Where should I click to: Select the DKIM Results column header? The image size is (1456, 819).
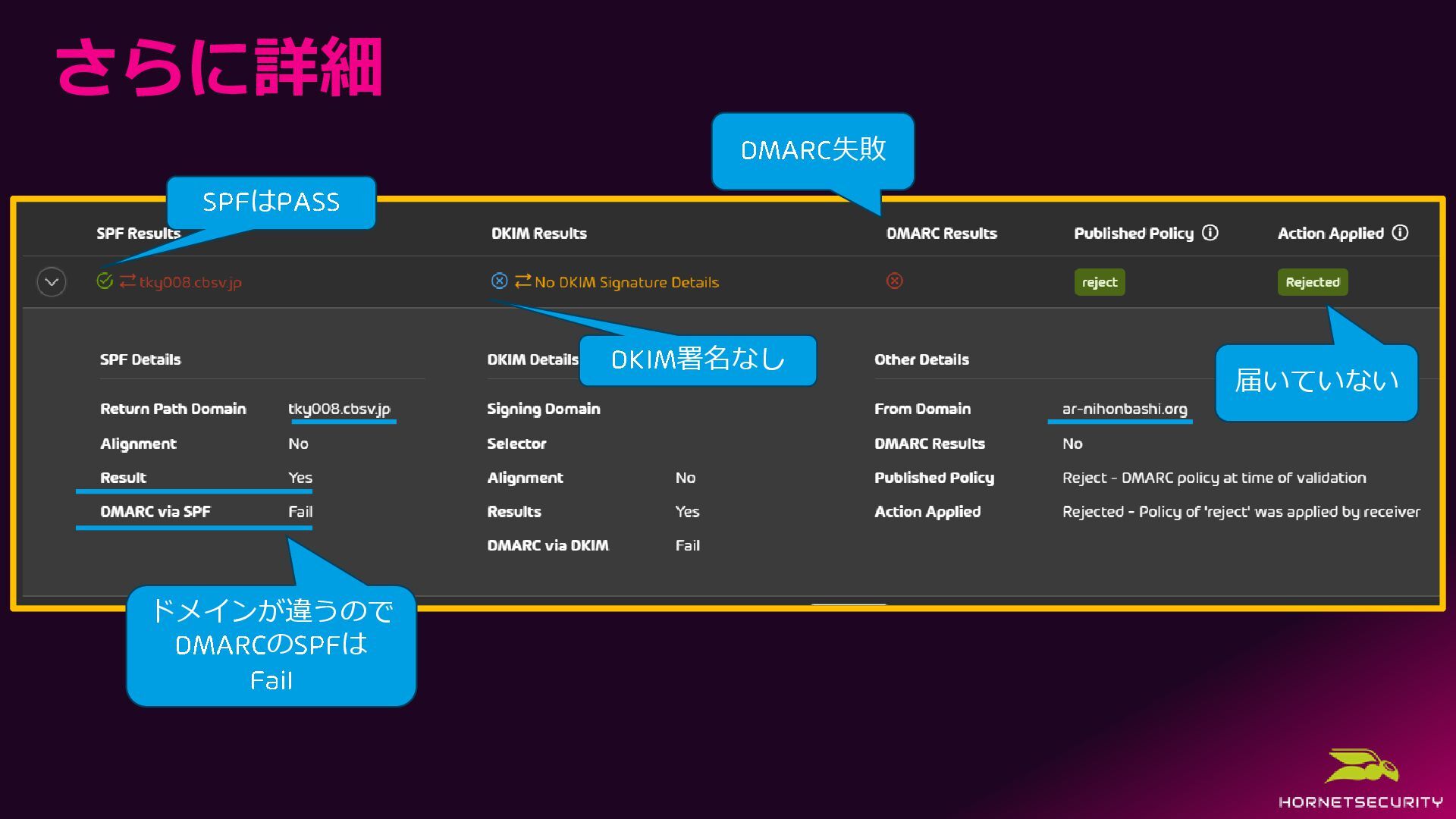[539, 234]
